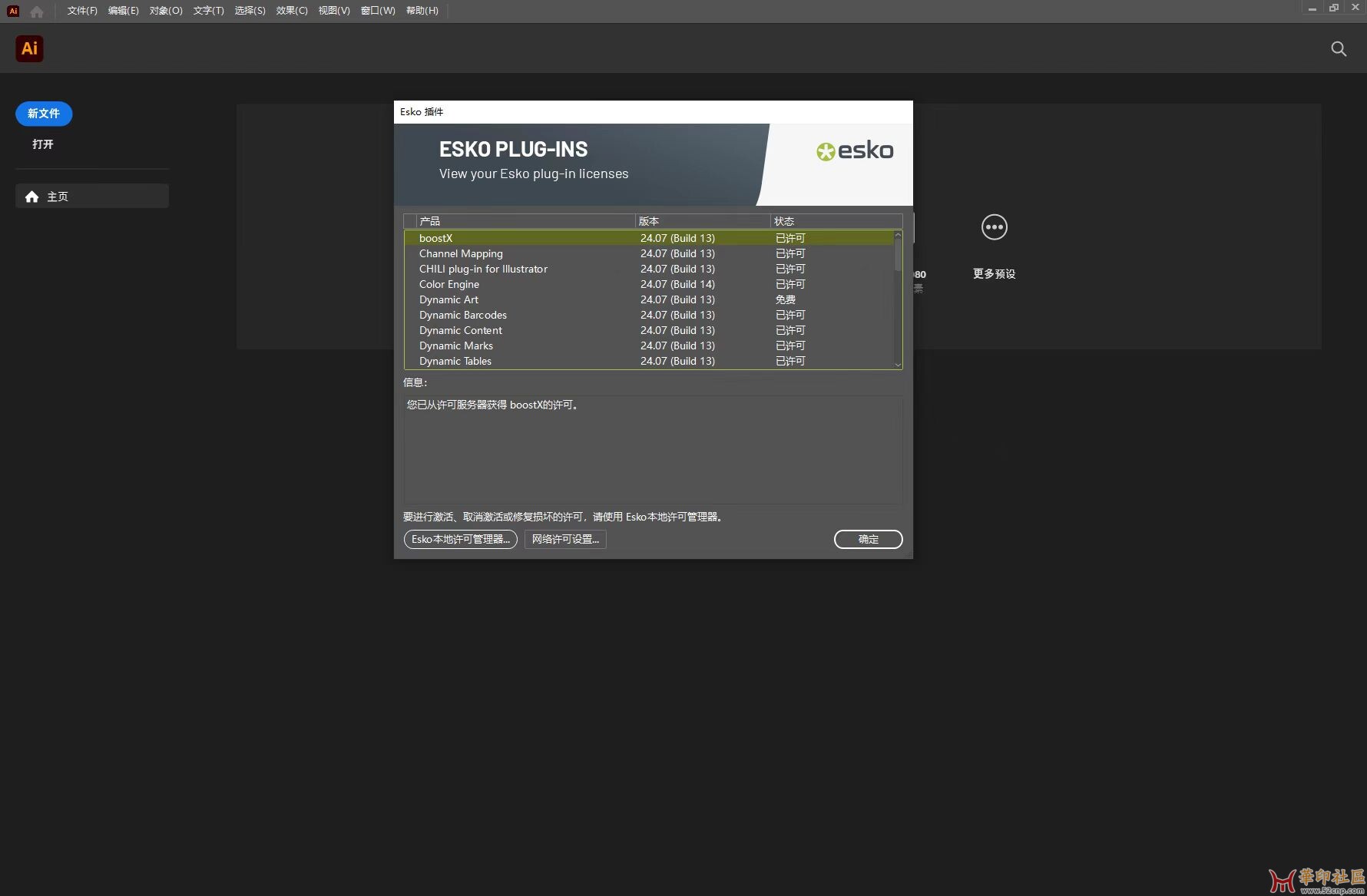Click the home icon beside 主页

tap(31, 197)
